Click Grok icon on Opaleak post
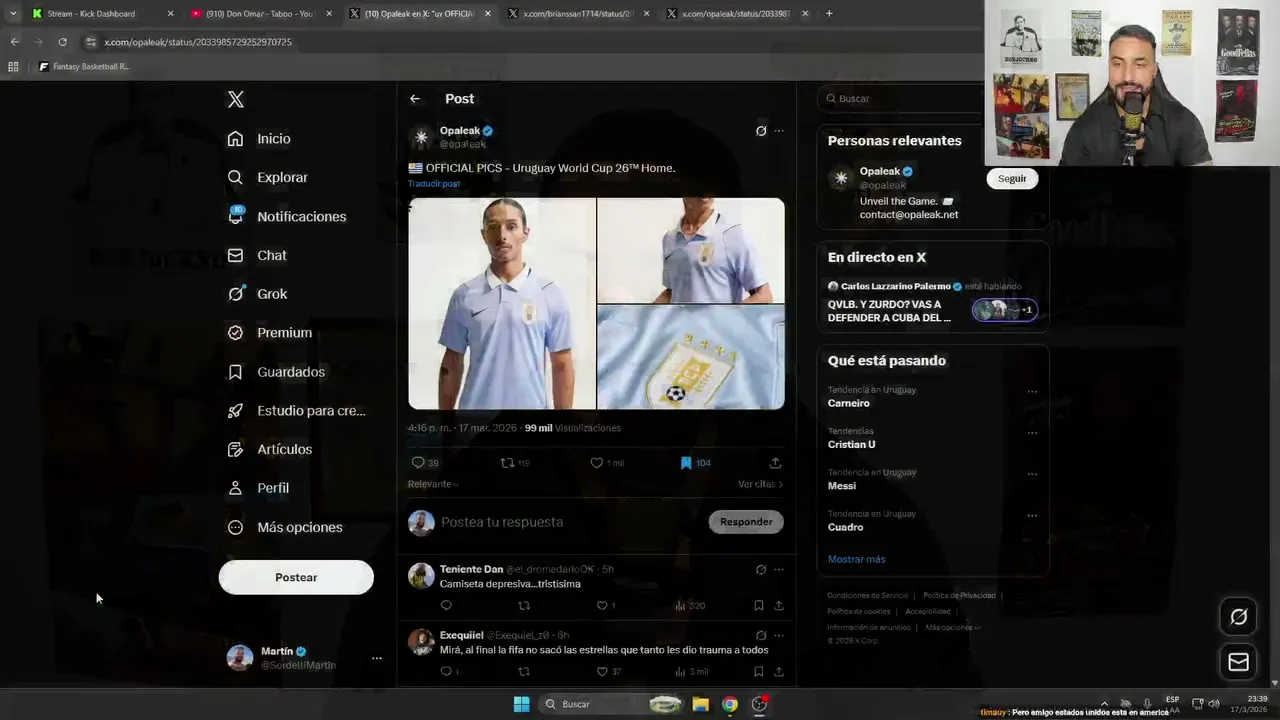This screenshot has height=720, width=1280. pyautogui.click(x=761, y=131)
